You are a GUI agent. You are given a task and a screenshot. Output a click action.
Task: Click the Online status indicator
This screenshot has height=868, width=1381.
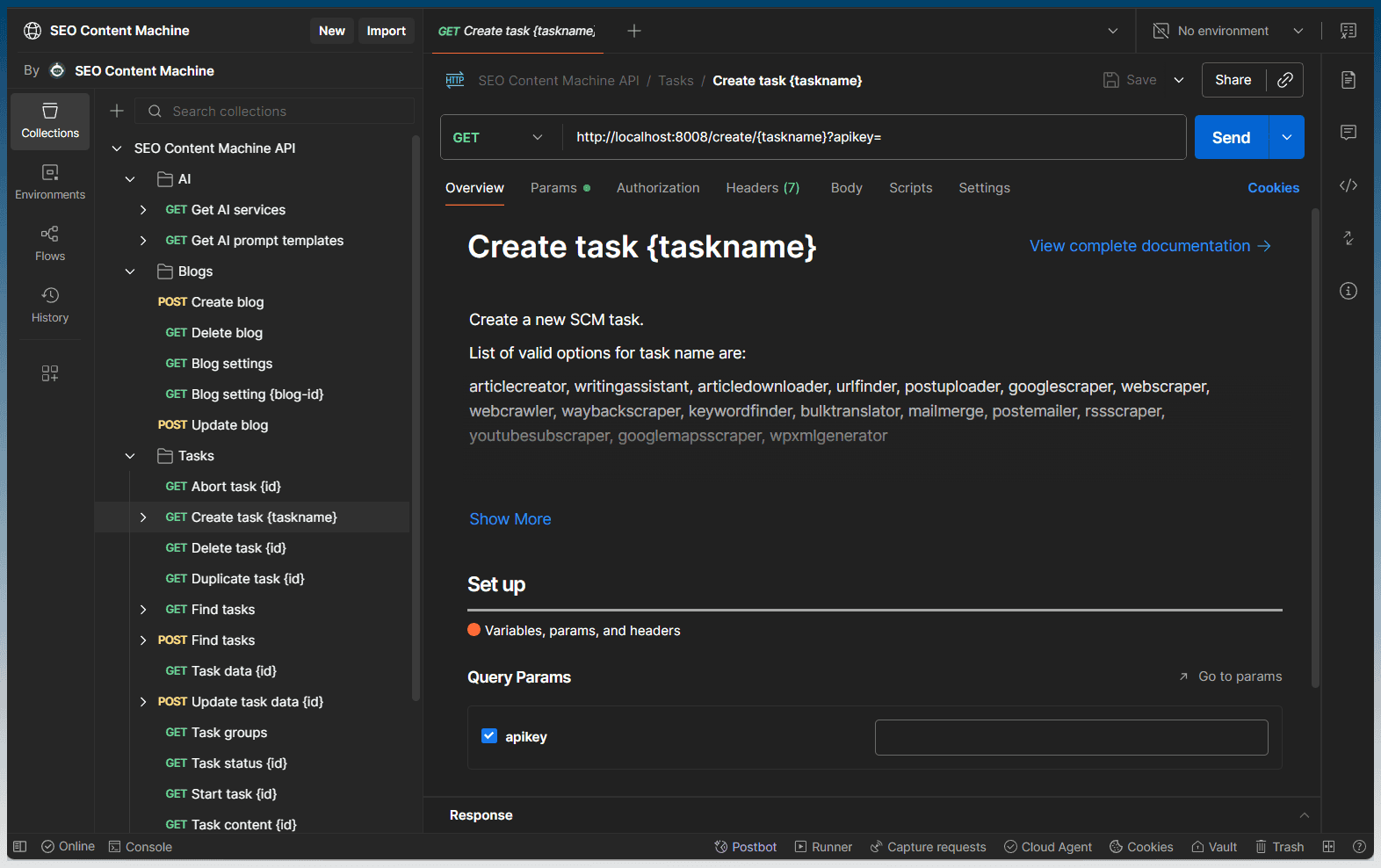click(69, 847)
